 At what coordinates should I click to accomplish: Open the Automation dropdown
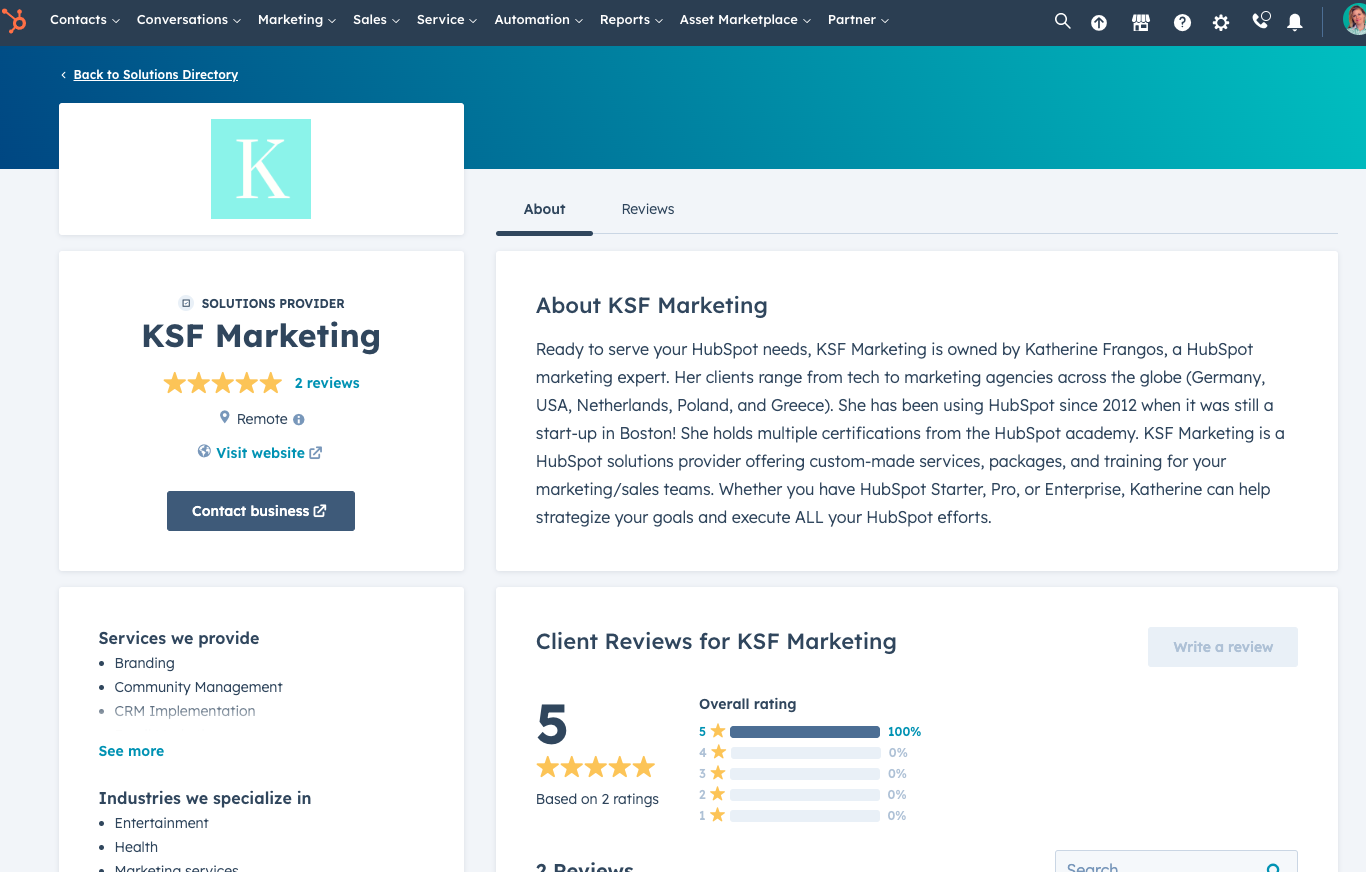click(539, 20)
